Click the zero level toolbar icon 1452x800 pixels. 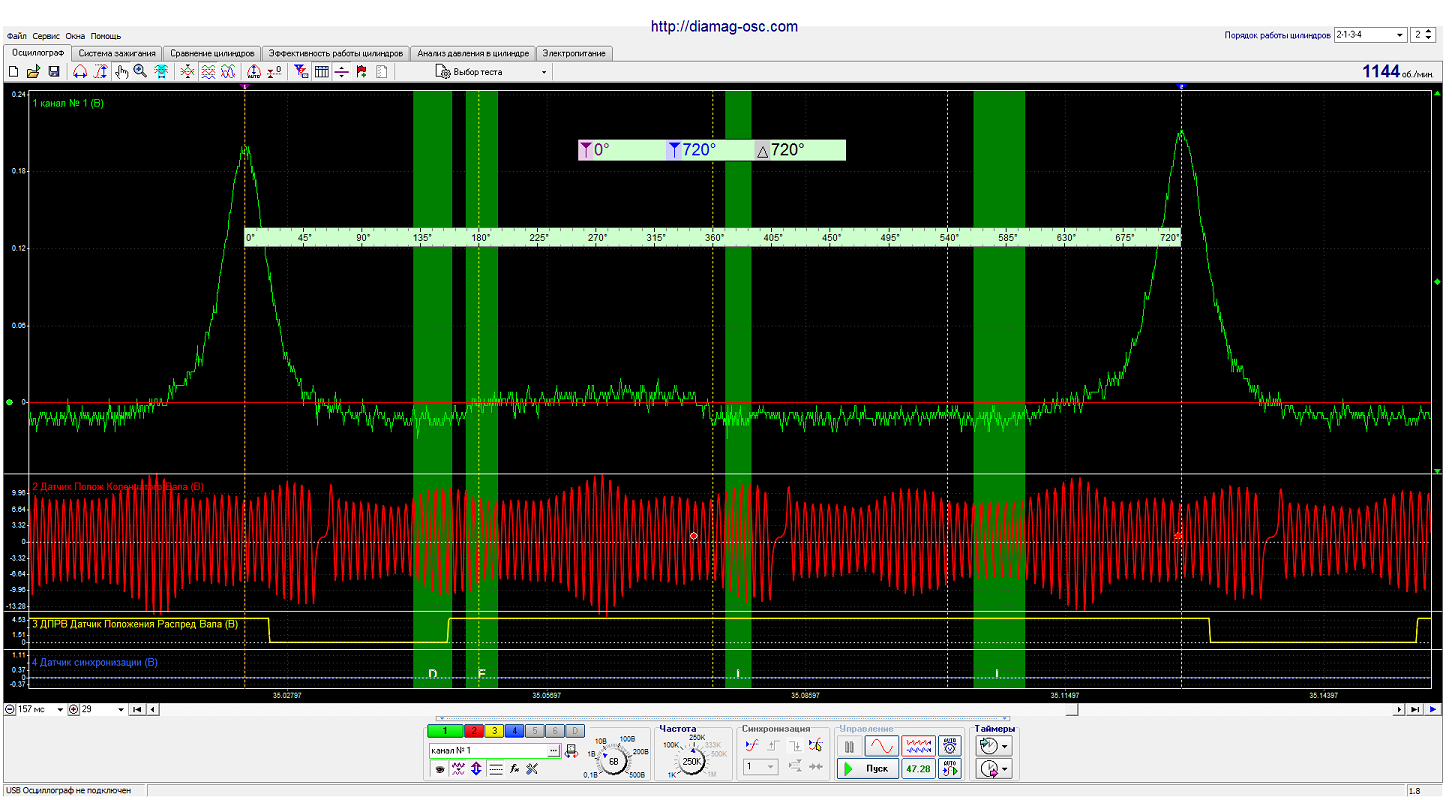(274, 71)
